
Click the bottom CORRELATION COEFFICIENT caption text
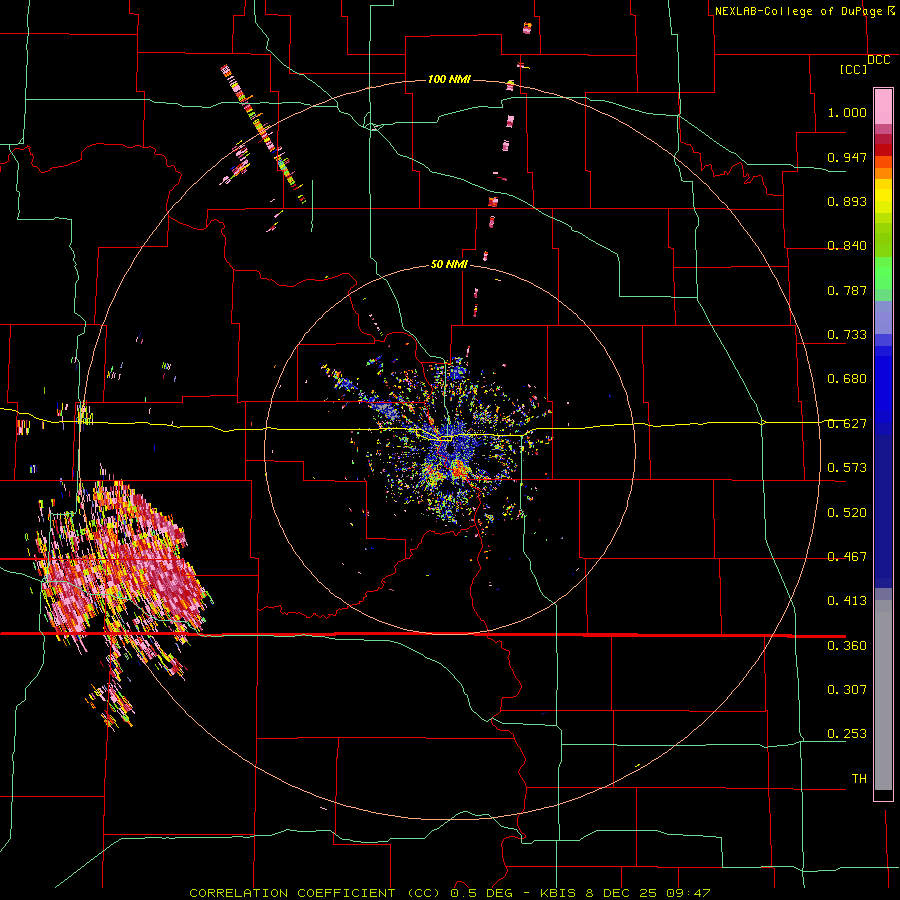[x=449, y=893]
